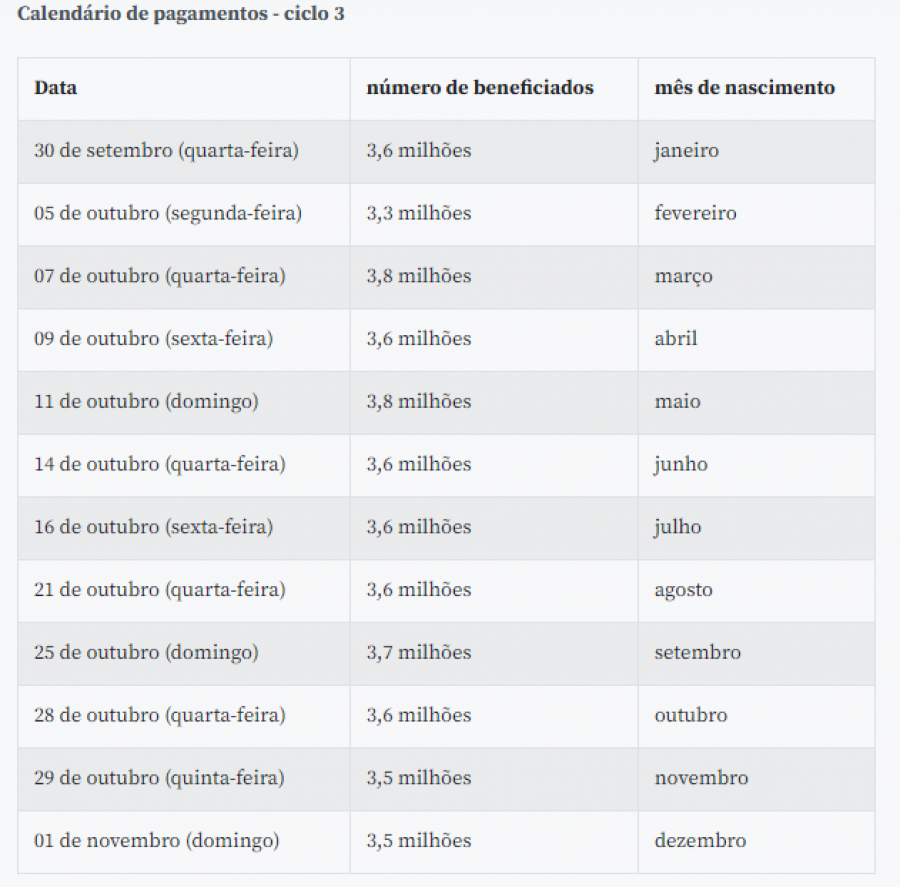This screenshot has width=900, height=887.
Task: Select the '30 de setembro (quarta-feira)' cell
Action: [184, 152]
